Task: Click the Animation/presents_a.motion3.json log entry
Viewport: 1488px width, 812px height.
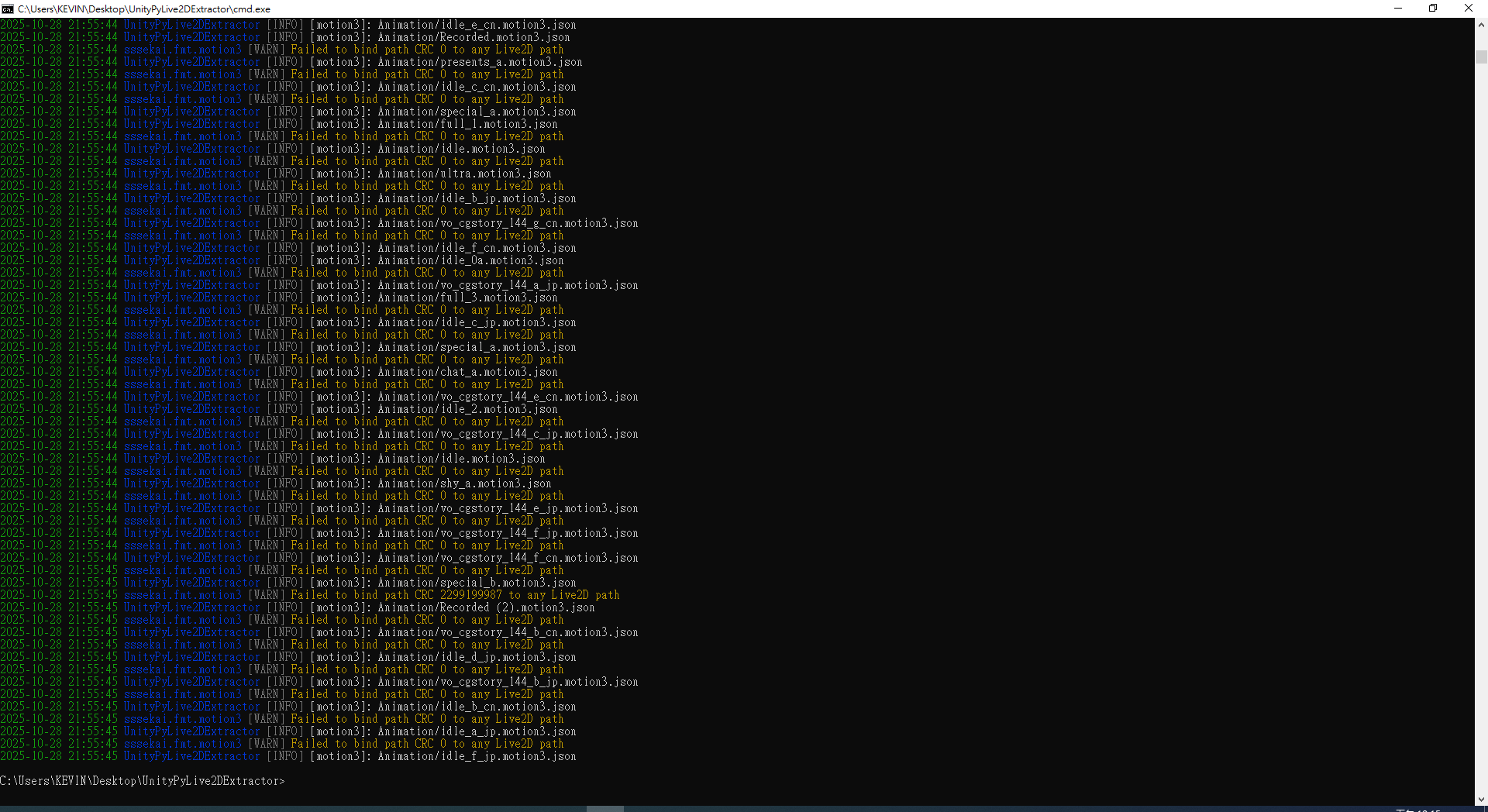Action: 480,62
